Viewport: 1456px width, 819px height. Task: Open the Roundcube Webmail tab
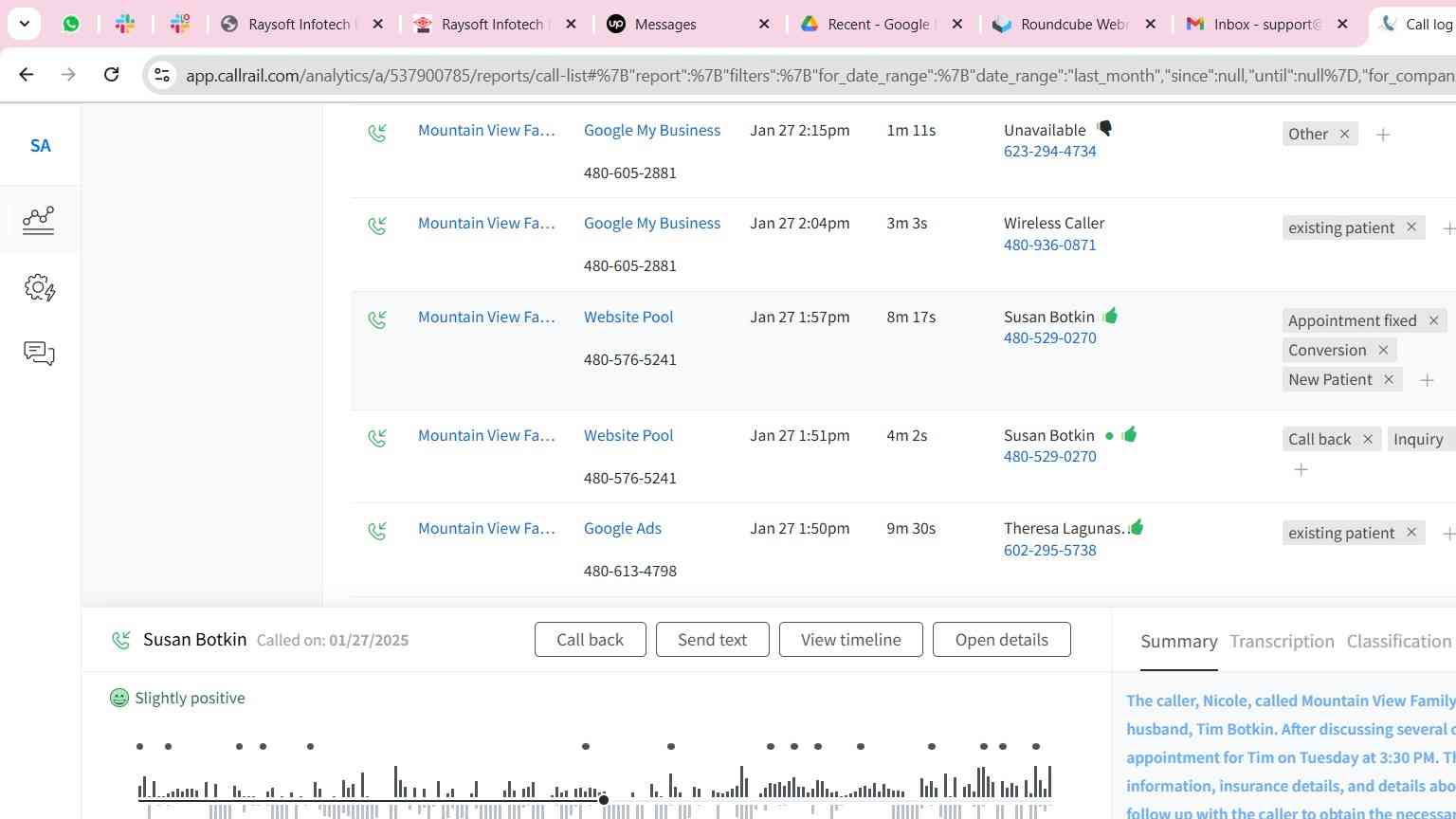coord(1074,24)
